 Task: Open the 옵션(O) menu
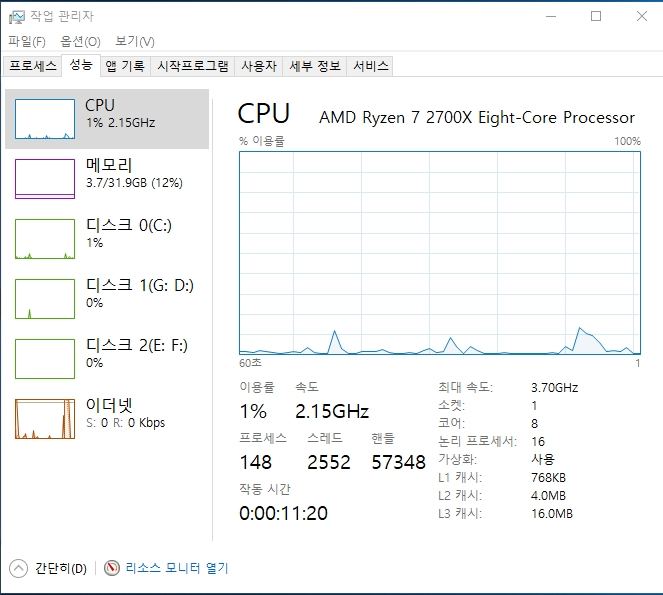(x=80, y=41)
